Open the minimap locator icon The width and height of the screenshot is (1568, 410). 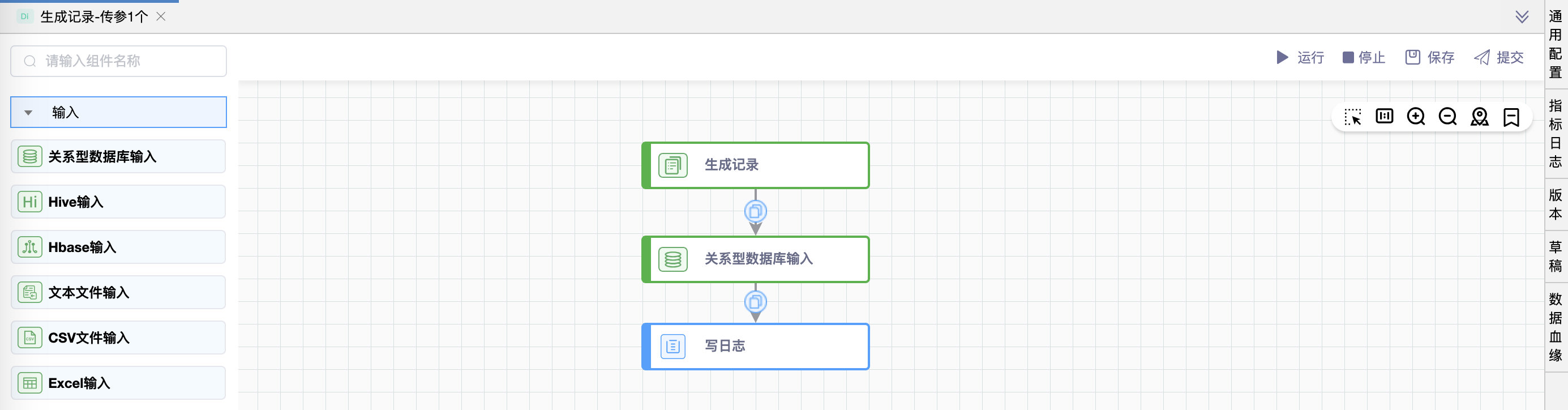point(1479,117)
